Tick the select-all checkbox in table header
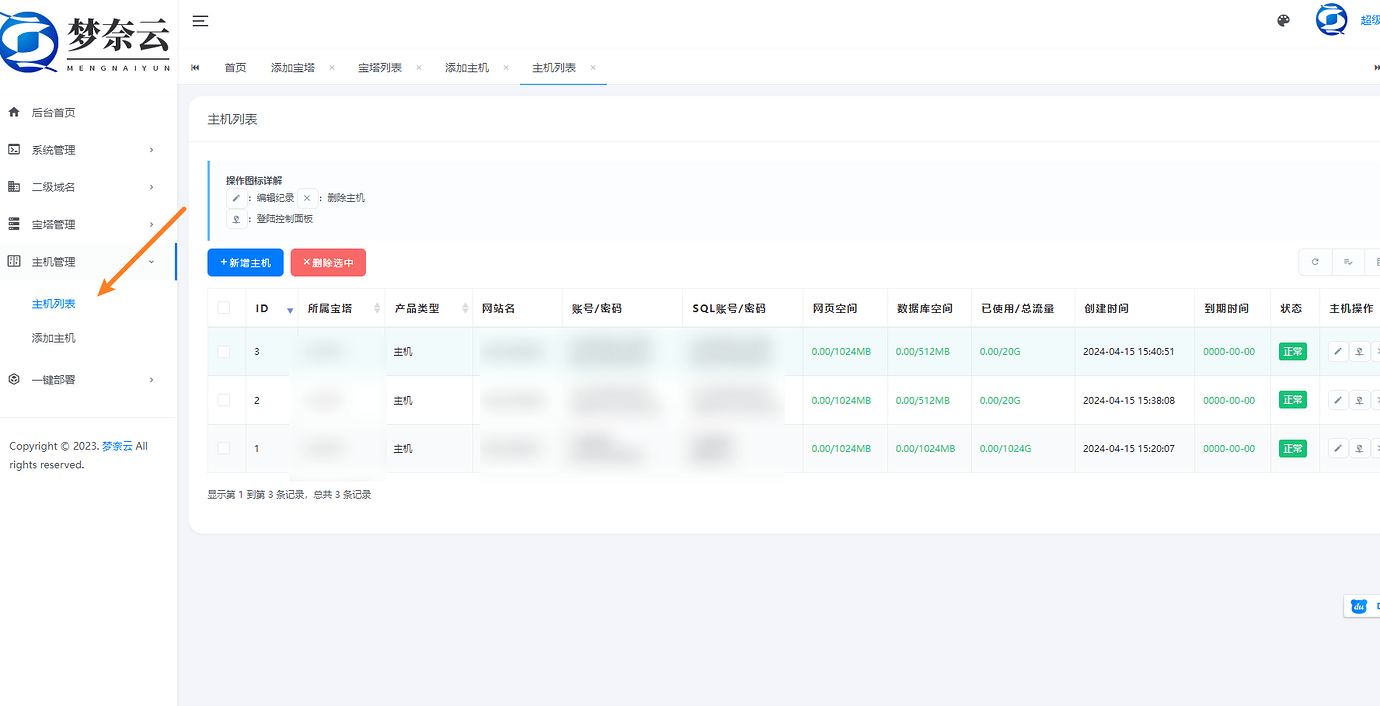 point(224,308)
